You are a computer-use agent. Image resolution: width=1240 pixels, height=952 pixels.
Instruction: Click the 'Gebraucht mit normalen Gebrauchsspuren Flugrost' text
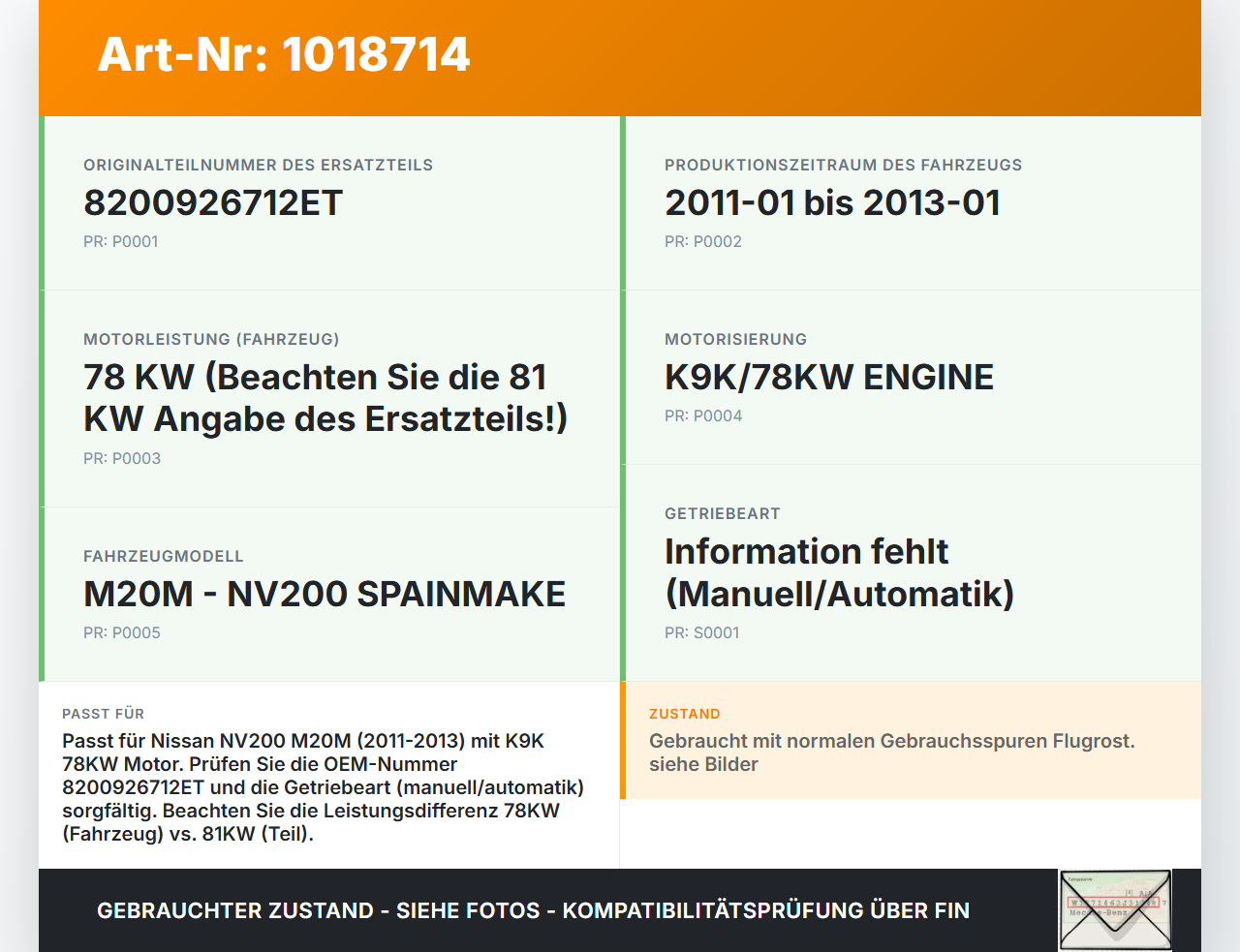coord(892,752)
